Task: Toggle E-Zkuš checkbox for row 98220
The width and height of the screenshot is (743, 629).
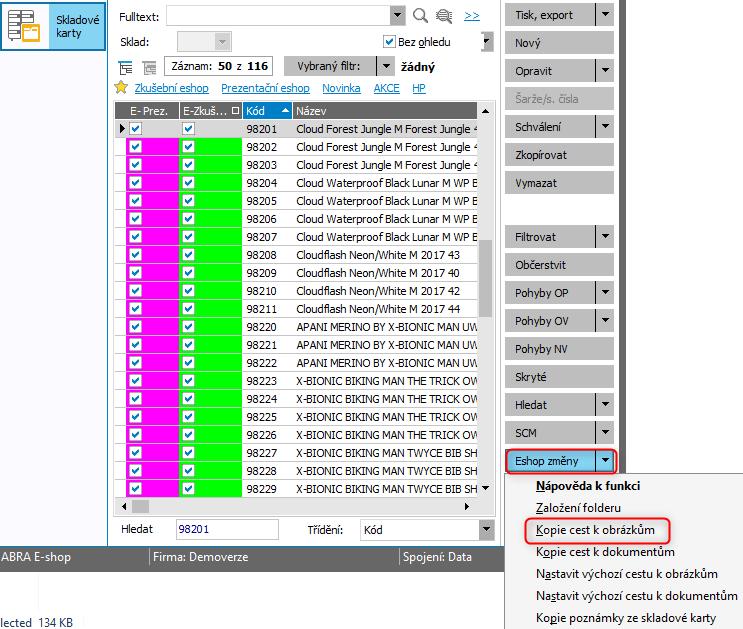Action: [x=188, y=327]
